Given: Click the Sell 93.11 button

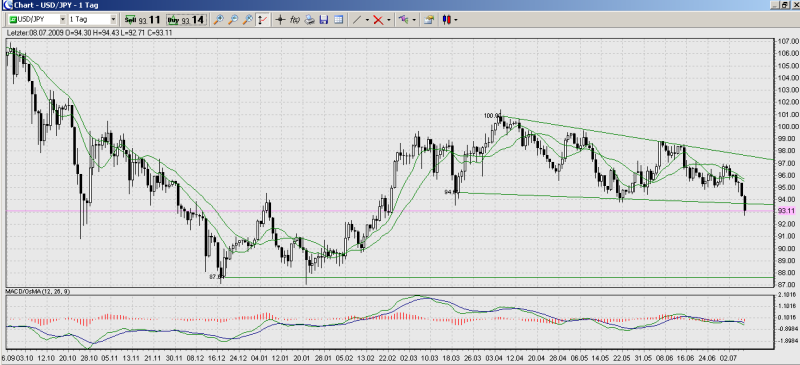Looking at the screenshot, I should coord(143,20).
